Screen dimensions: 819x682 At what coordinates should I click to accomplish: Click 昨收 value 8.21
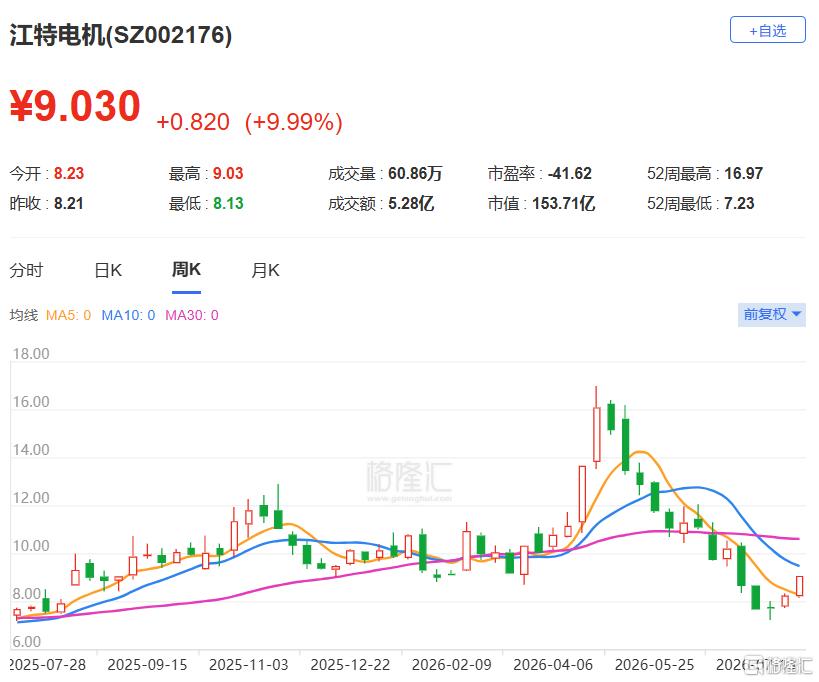(x=69, y=203)
